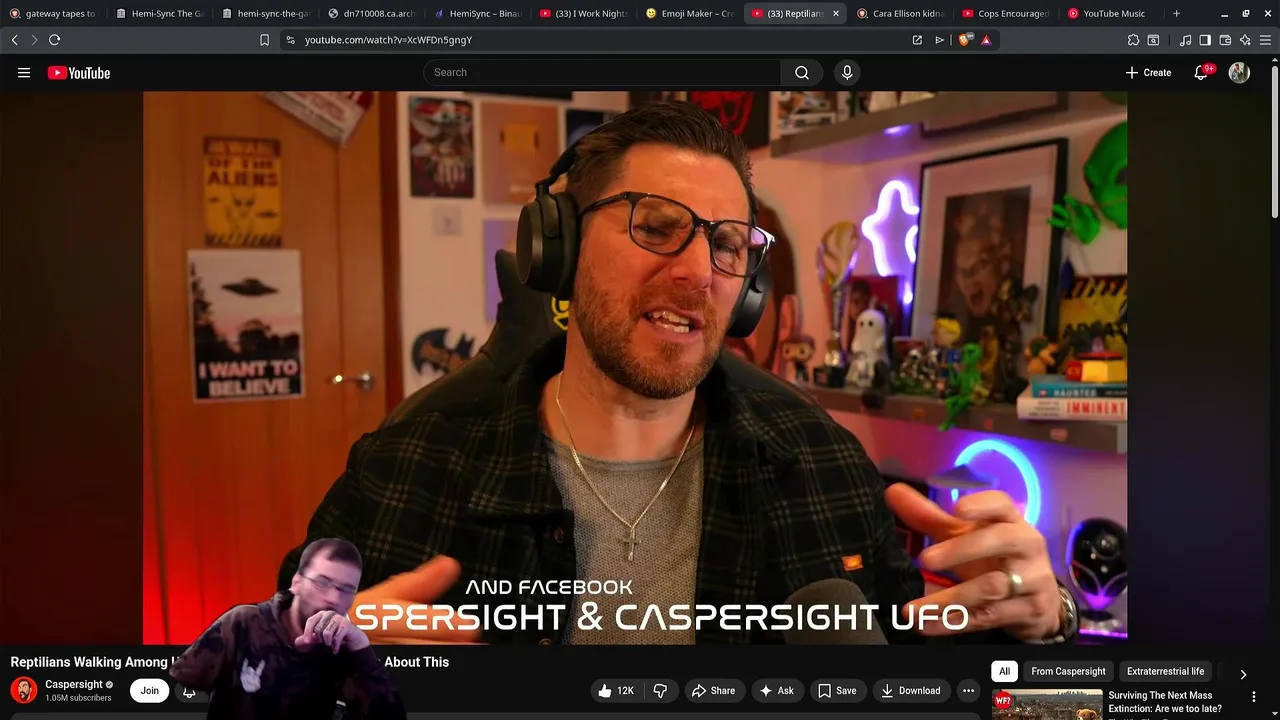This screenshot has height=720, width=1280.
Task: Open the Brave Shields lion icon
Action: 964,40
